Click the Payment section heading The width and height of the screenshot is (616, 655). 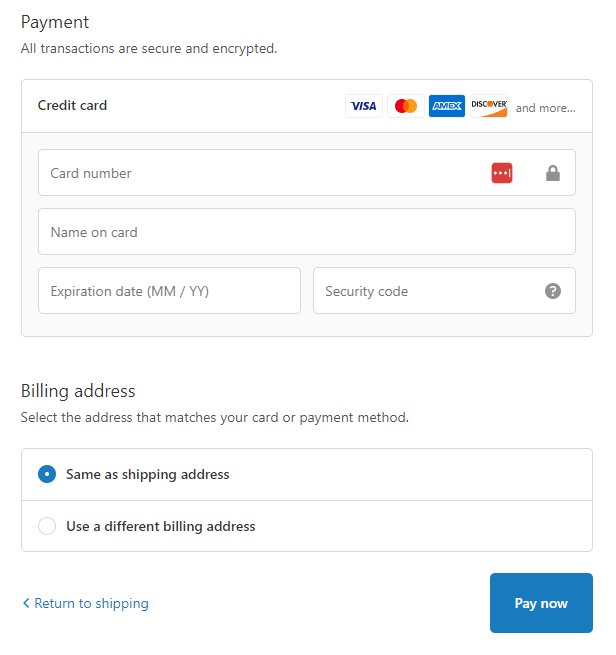click(x=55, y=22)
